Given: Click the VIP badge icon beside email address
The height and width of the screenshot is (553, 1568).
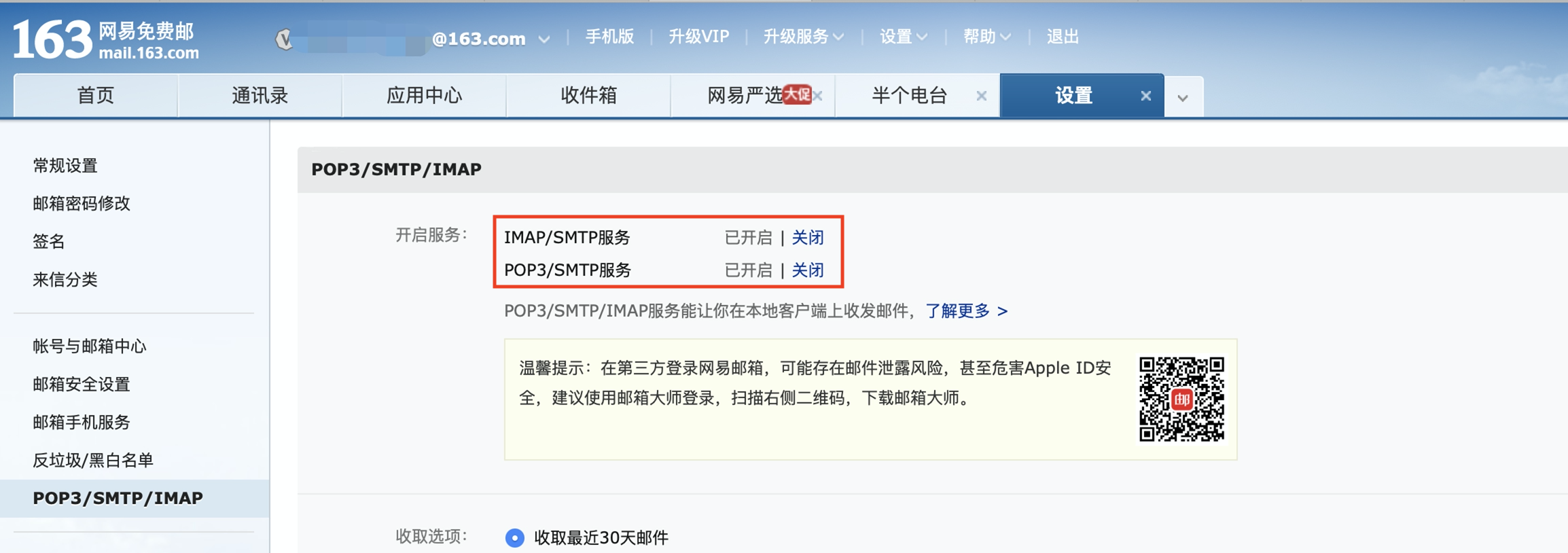Looking at the screenshot, I should coord(284,39).
